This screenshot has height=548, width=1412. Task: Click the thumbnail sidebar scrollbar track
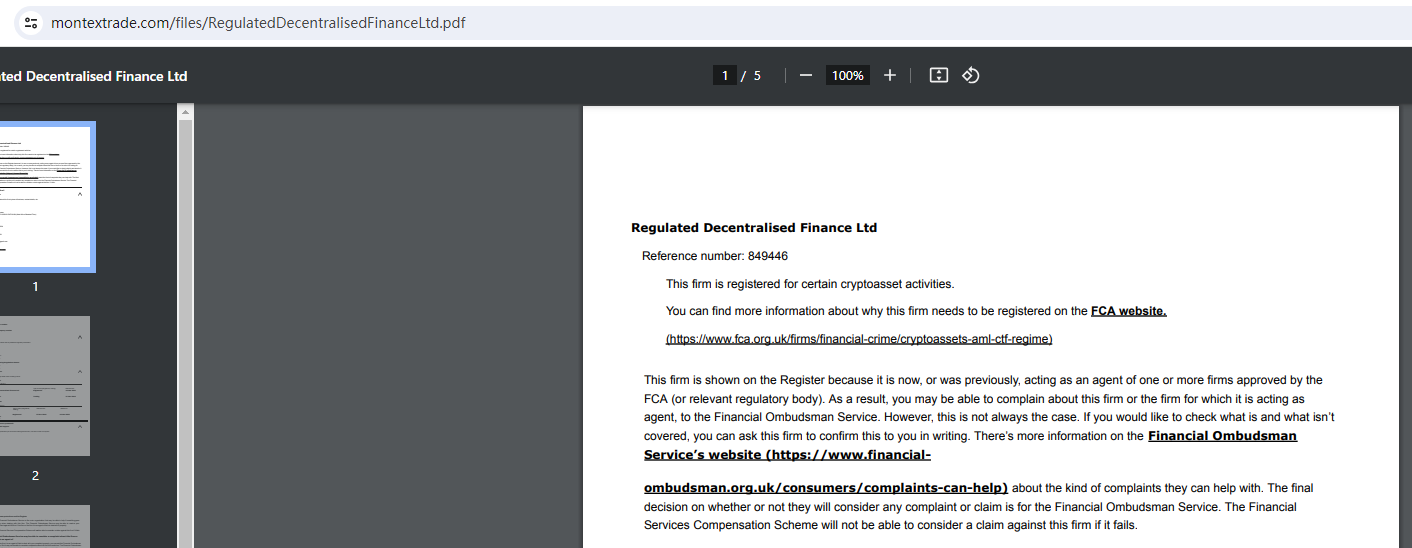click(185, 335)
